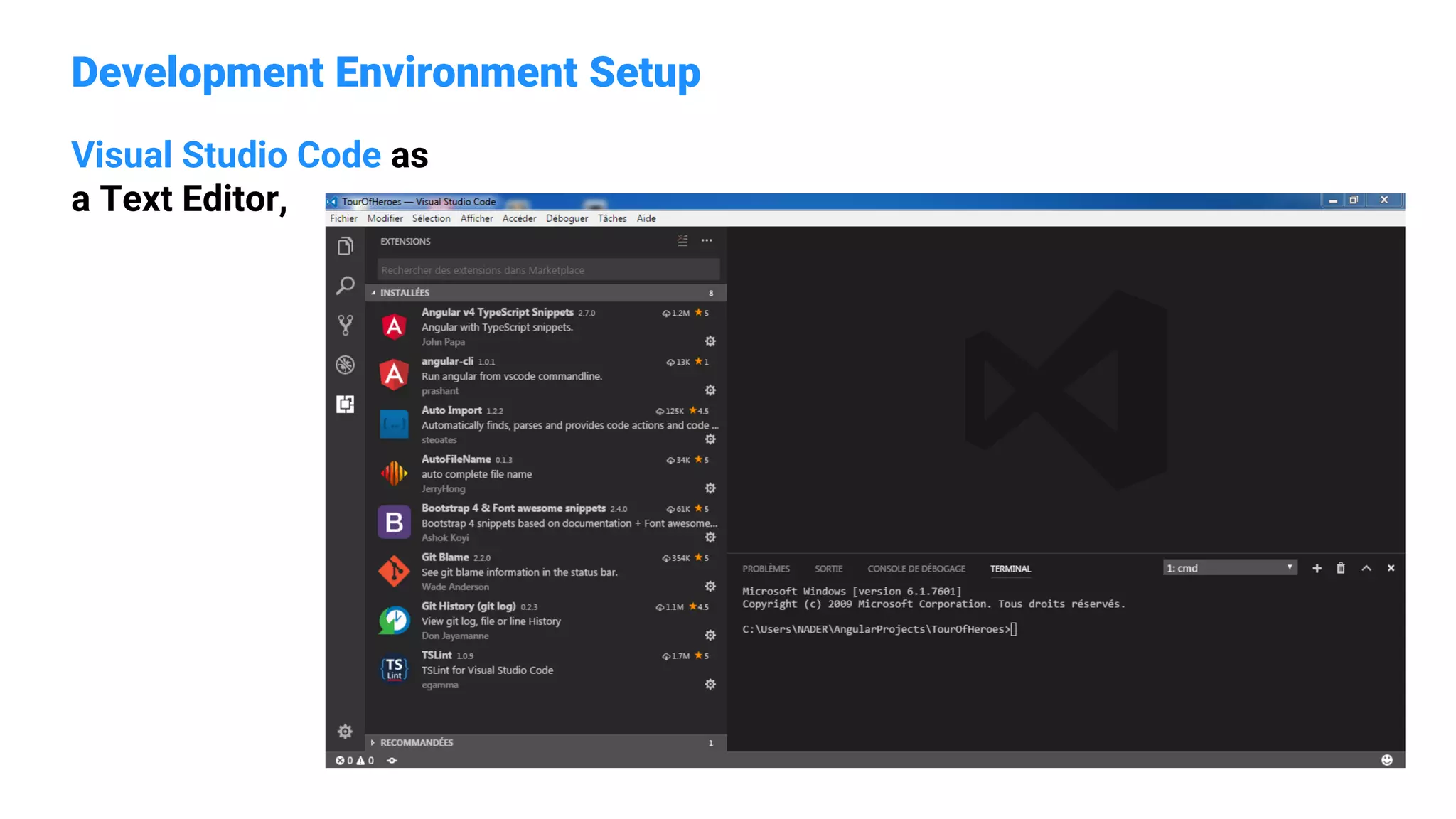This screenshot has height=819, width=1456.
Task: Open the Sélection menu
Action: [432, 219]
